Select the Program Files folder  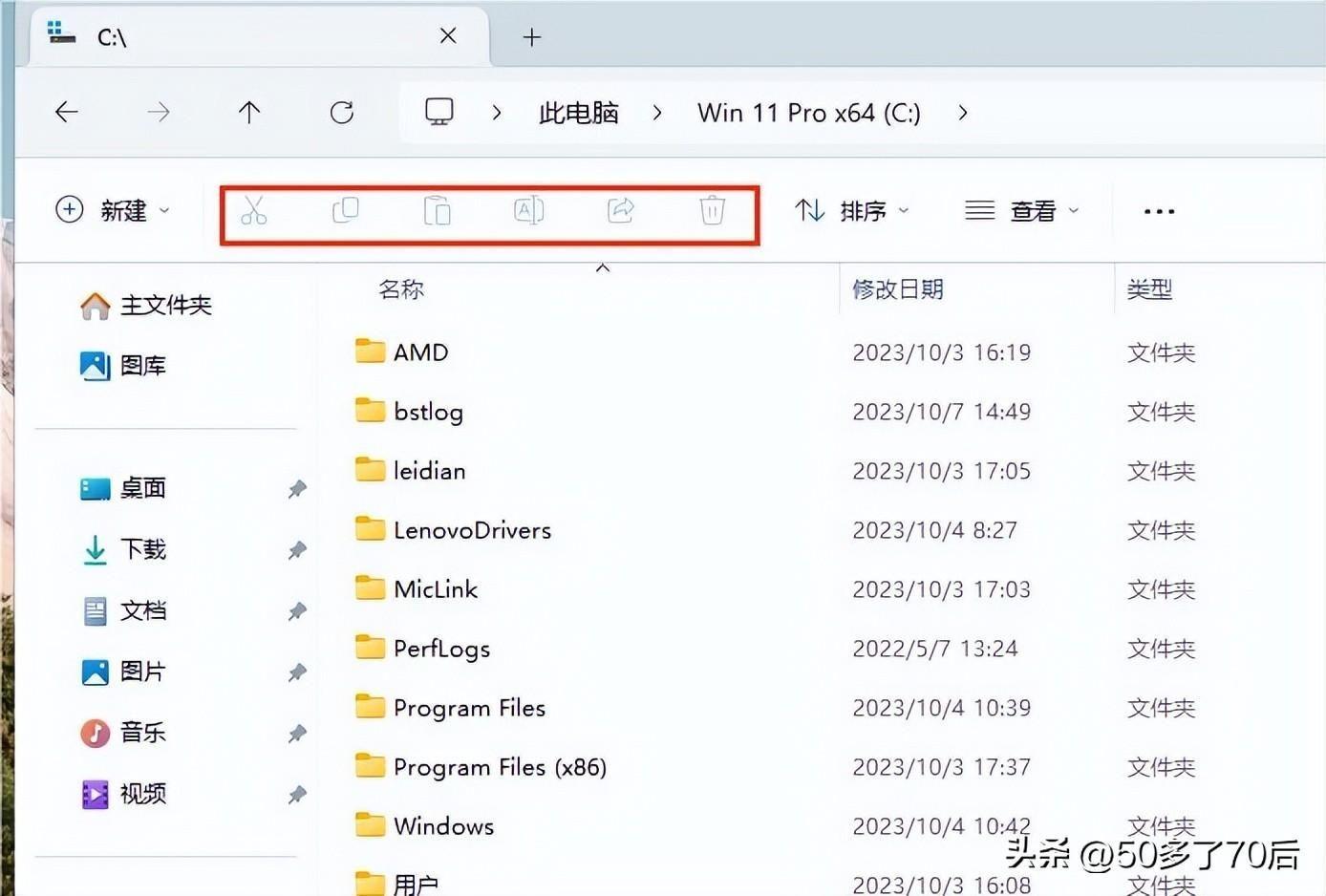tap(450, 708)
